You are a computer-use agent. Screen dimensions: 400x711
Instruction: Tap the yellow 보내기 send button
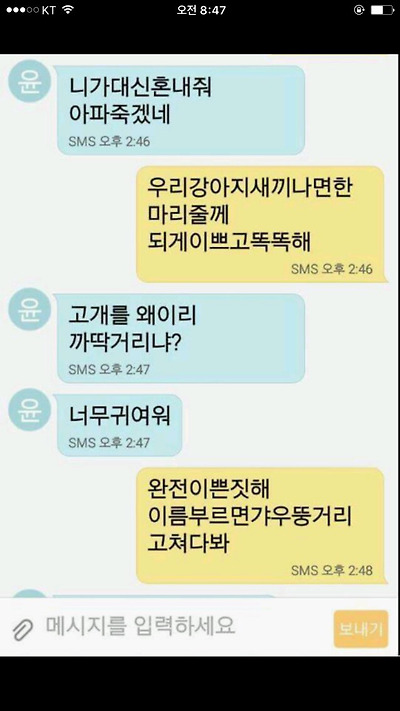(361, 629)
